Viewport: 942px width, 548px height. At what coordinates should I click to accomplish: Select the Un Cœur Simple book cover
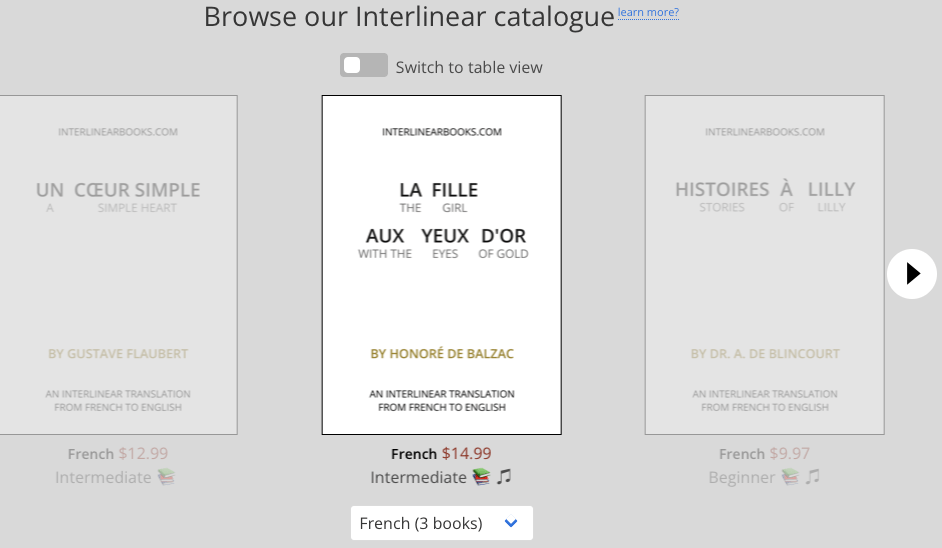118,265
